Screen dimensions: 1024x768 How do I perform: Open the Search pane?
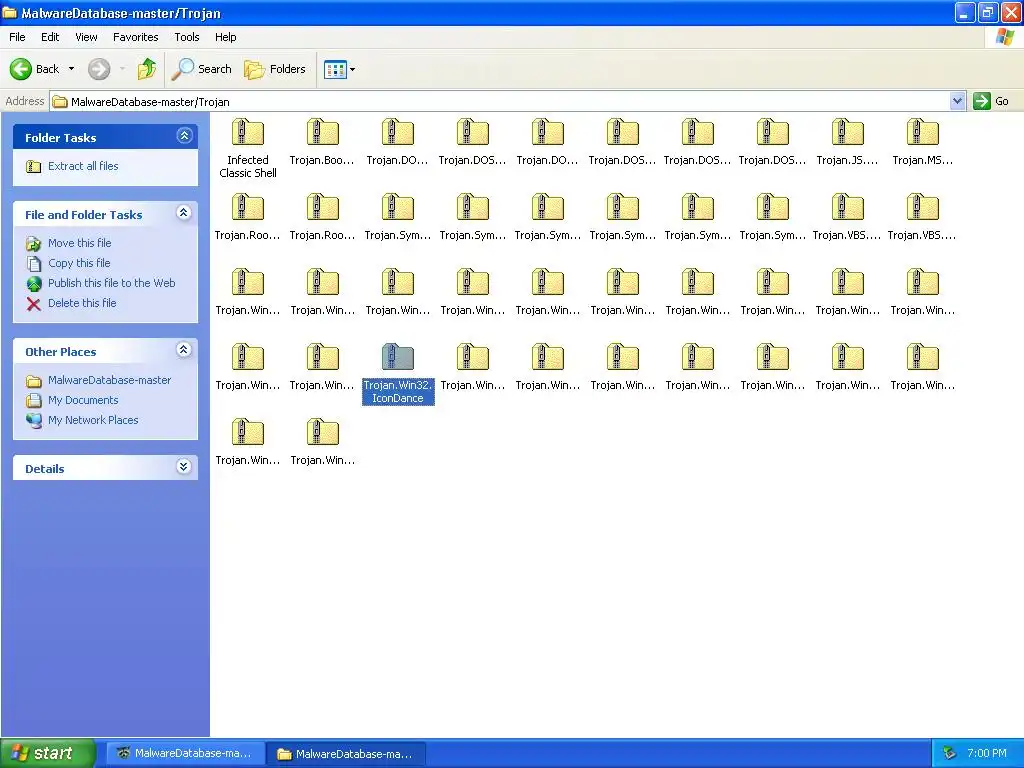pyautogui.click(x=202, y=69)
